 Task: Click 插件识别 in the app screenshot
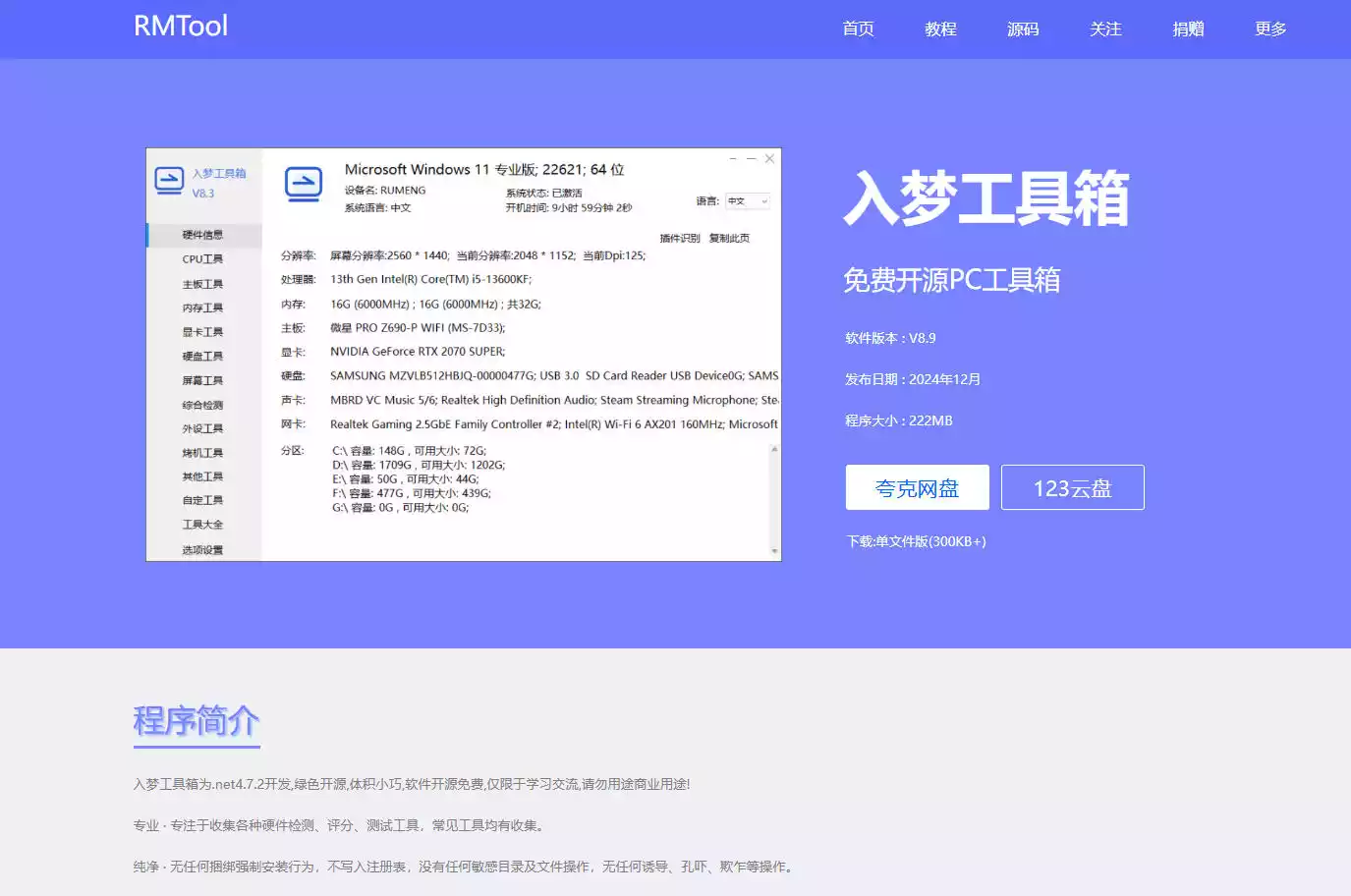point(680,239)
